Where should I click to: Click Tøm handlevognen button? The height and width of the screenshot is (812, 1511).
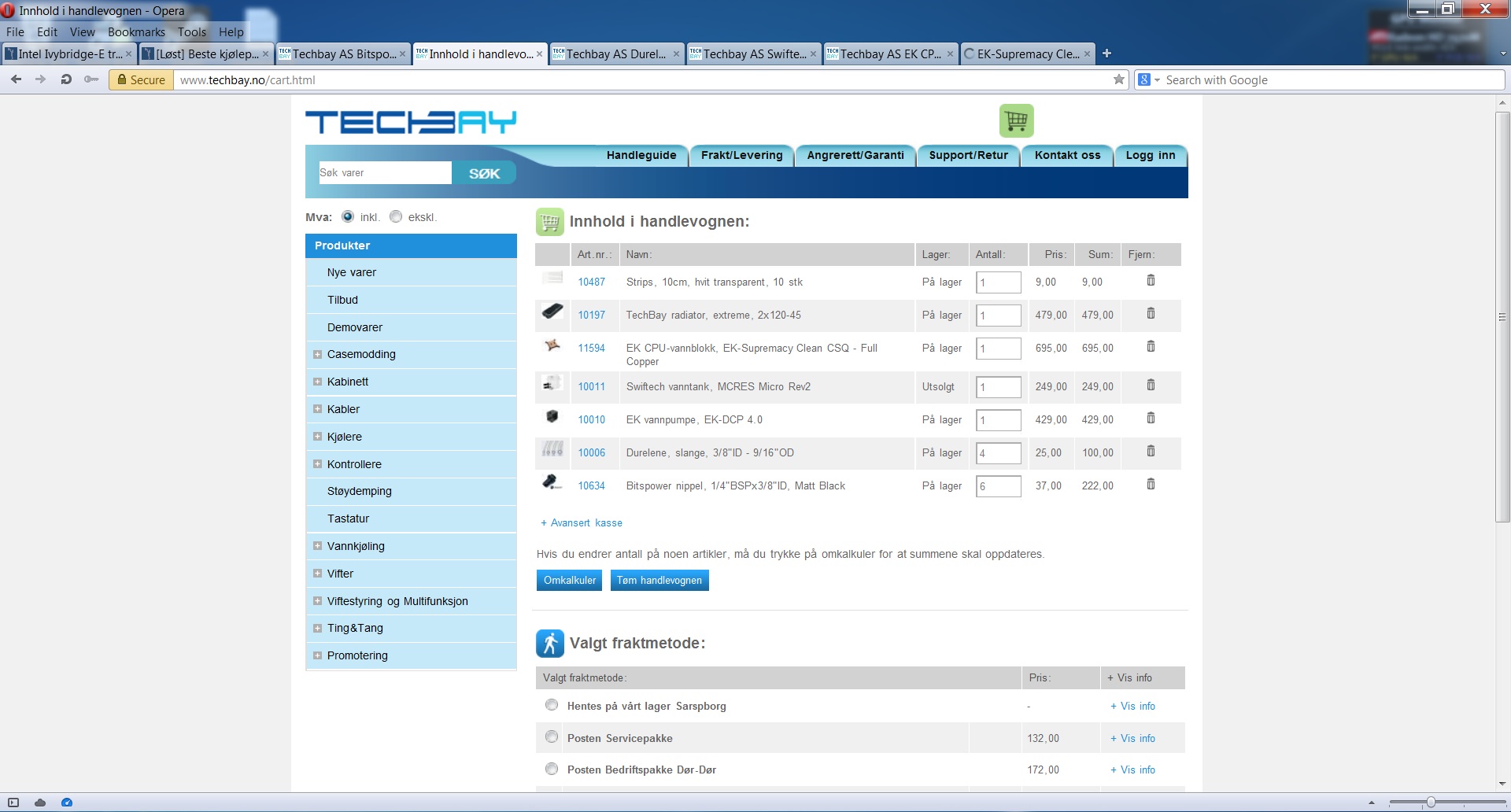[x=659, y=580]
